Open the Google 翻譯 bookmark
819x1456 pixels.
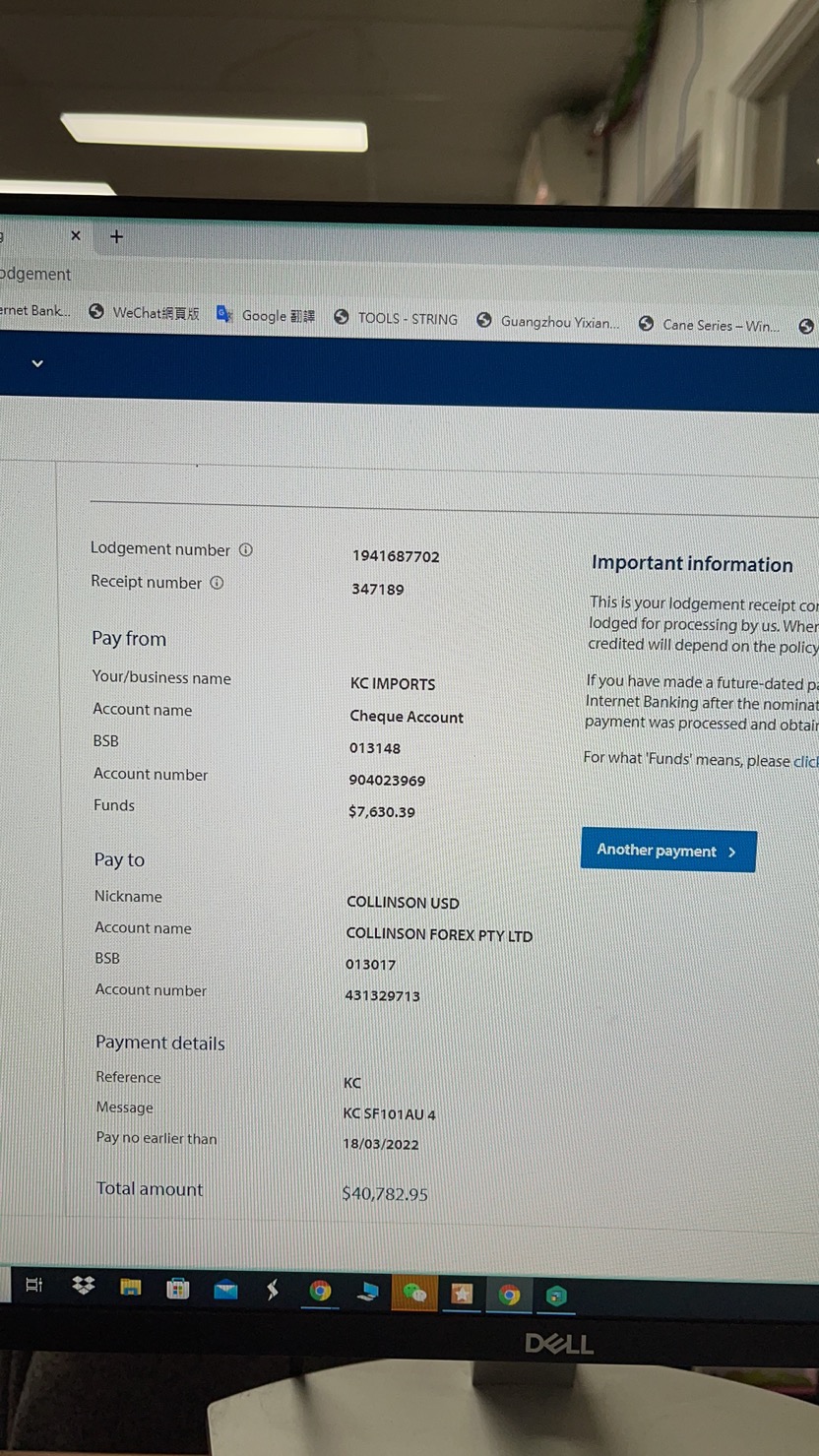[266, 315]
